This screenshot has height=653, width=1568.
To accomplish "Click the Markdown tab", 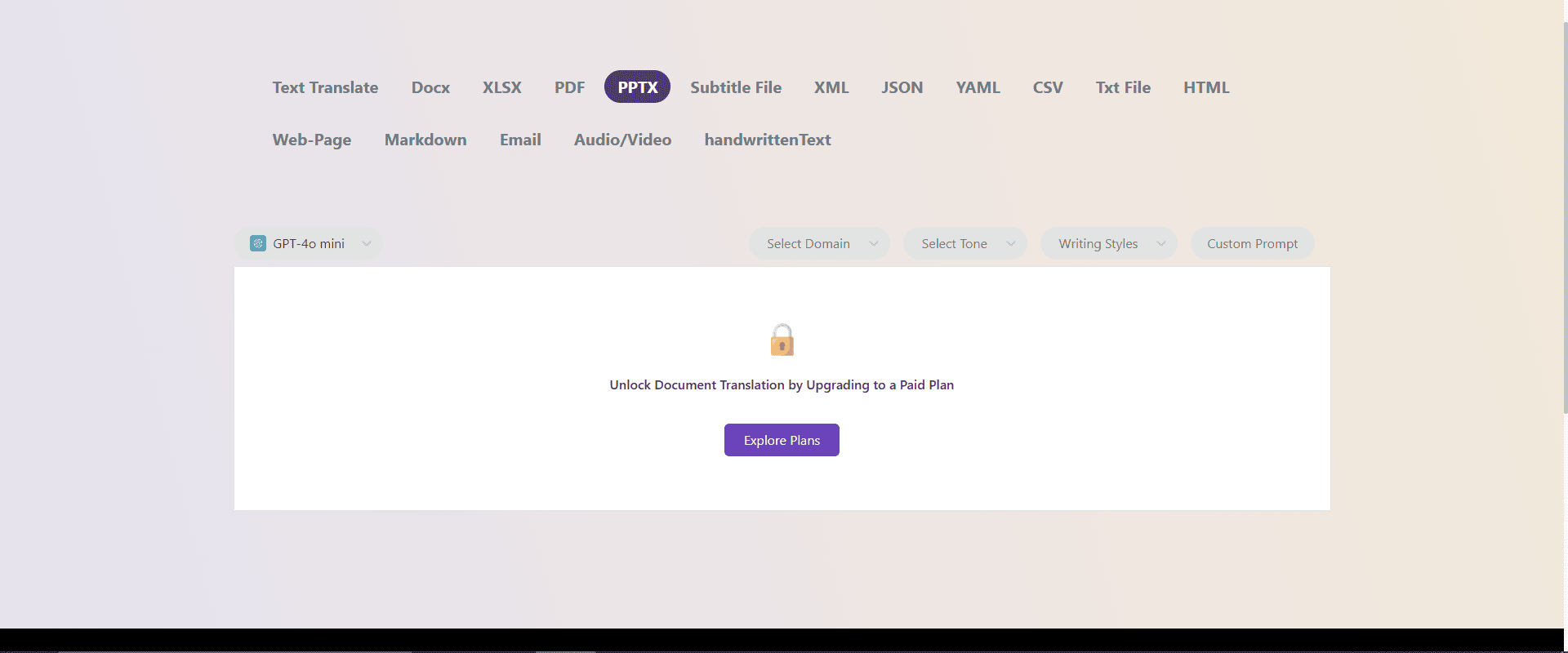I will point(425,140).
